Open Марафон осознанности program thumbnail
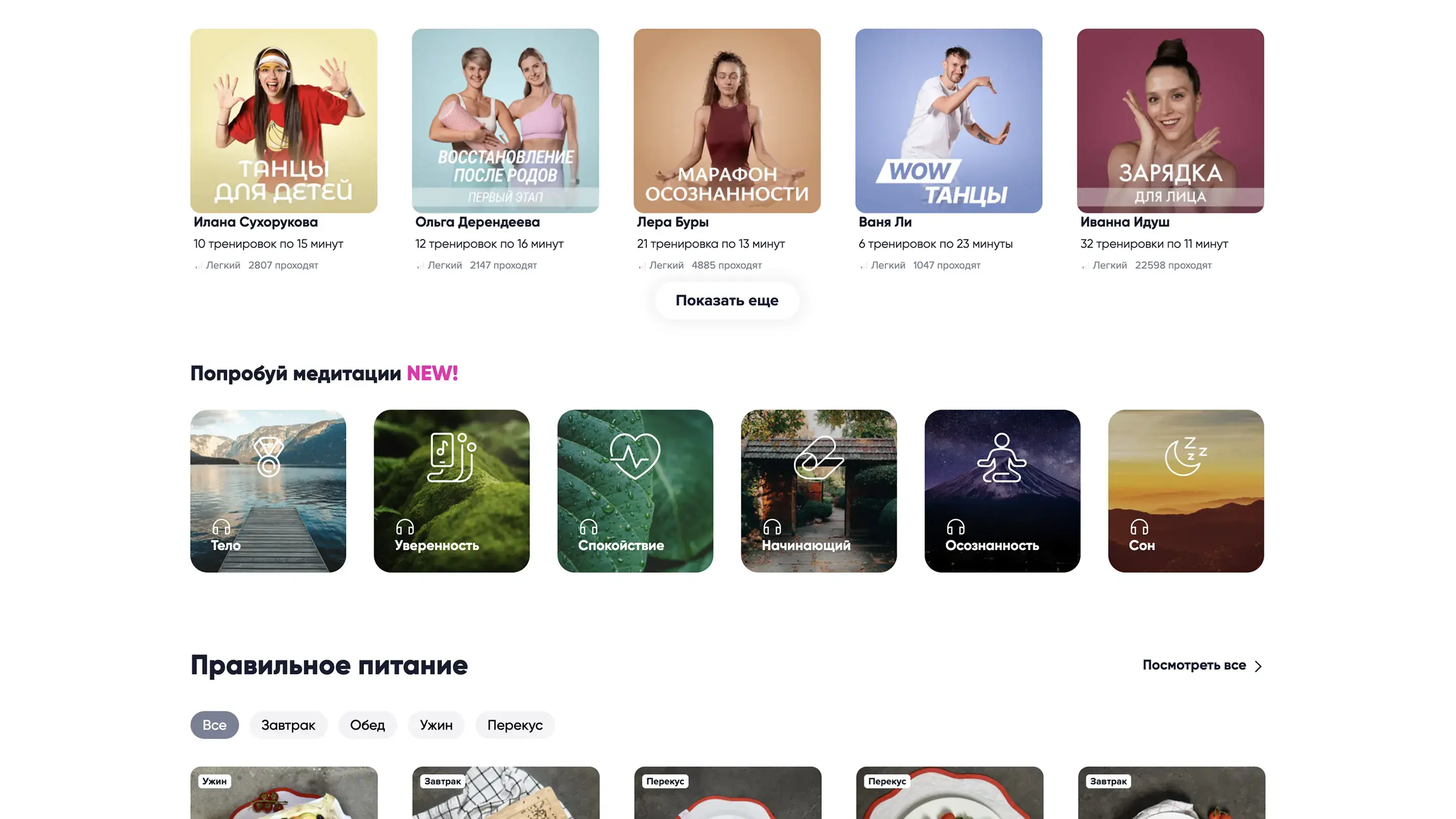This screenshot has width=1456, height=819. pyautogui.click(x=727, y=120)
